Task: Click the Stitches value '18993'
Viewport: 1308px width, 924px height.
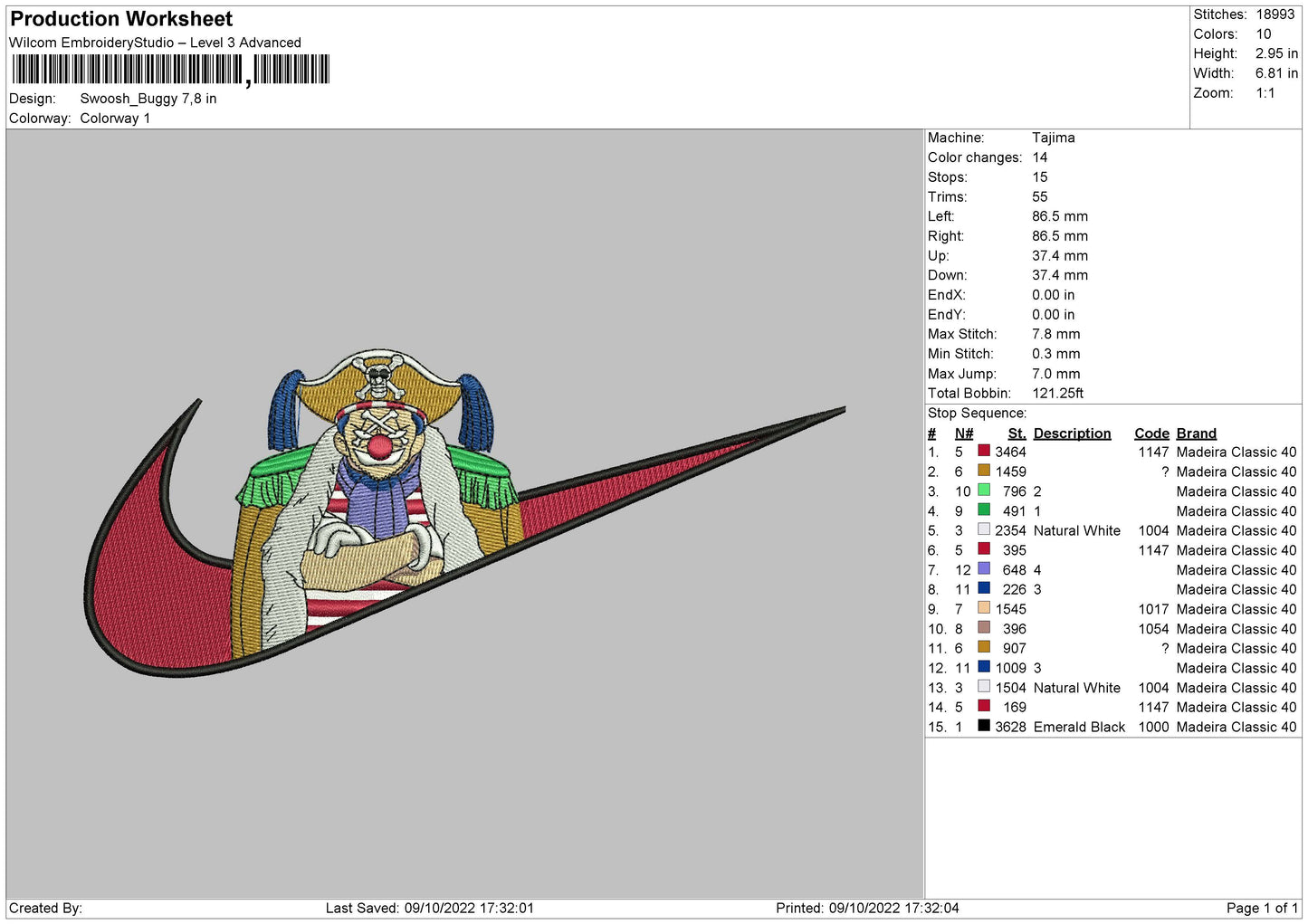Action: tap(1275, 14)
